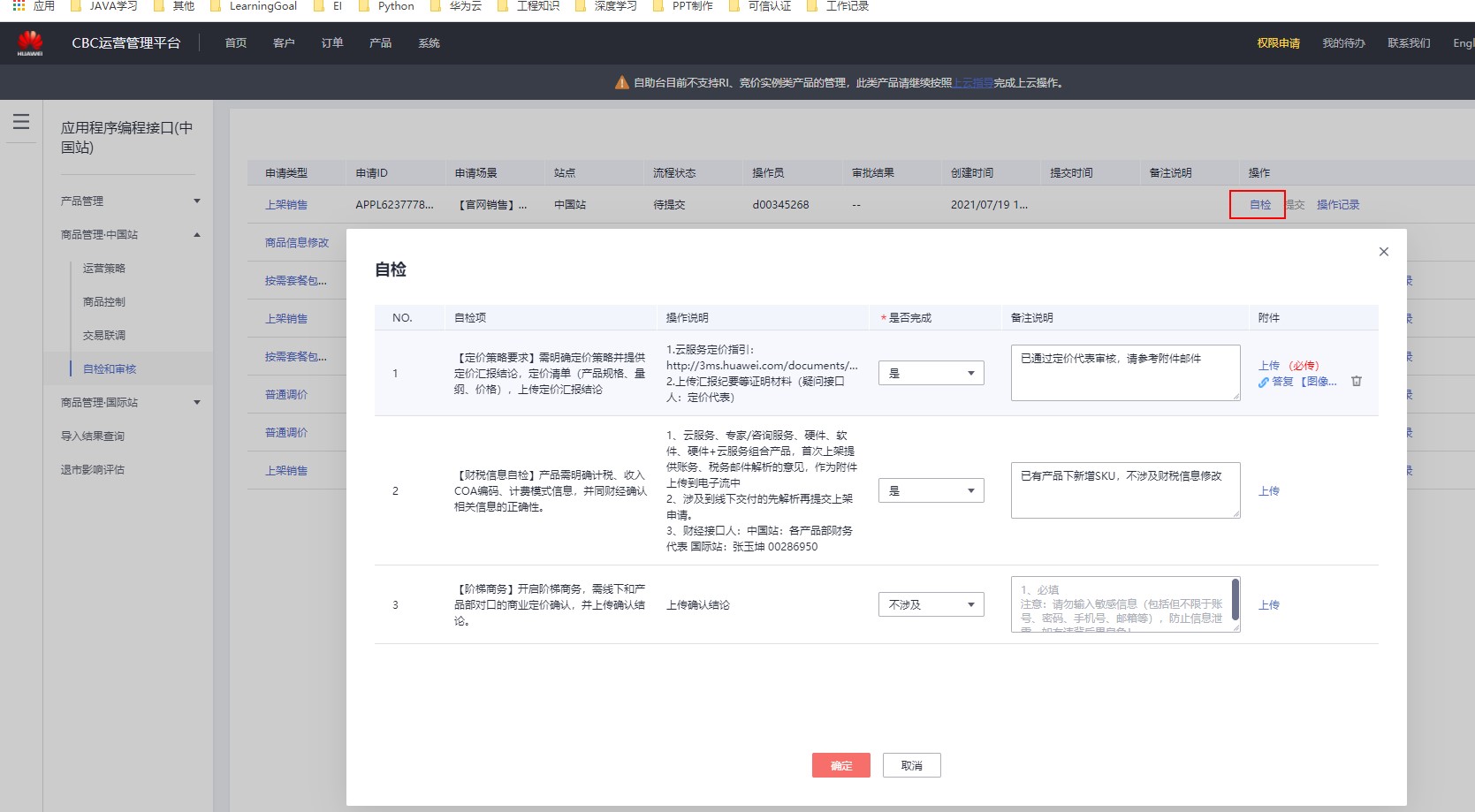Click the Huawei logo
Viewport: 1475px width, 812px height.
coord(30,42)
